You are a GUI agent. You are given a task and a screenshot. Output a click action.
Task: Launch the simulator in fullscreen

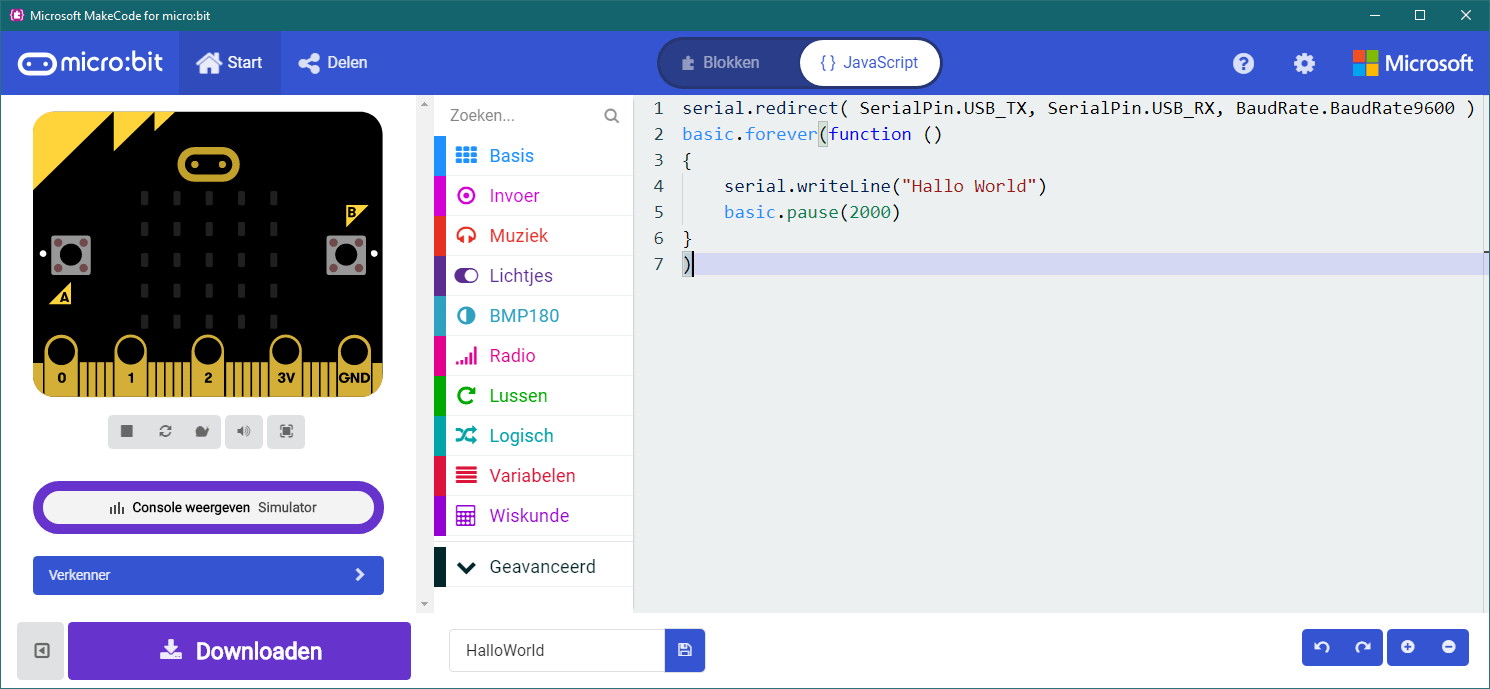pyautogui.click(x=286, y=431)
